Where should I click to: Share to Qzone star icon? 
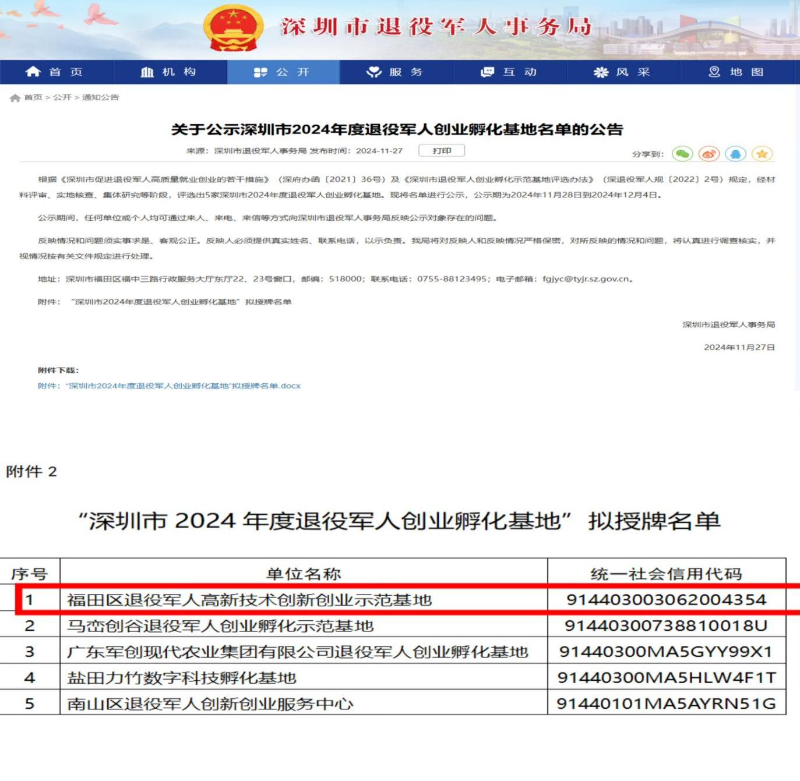762,154
